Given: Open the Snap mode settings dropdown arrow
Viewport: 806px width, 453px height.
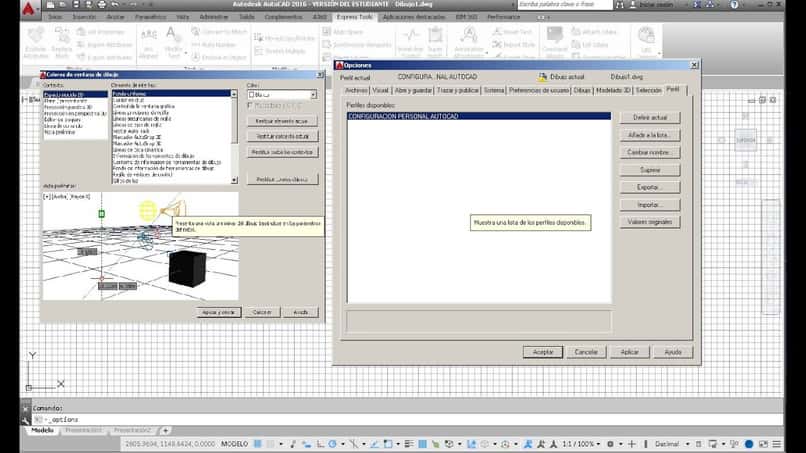Looking at the screenshot, I should click(x=281, y=444).
